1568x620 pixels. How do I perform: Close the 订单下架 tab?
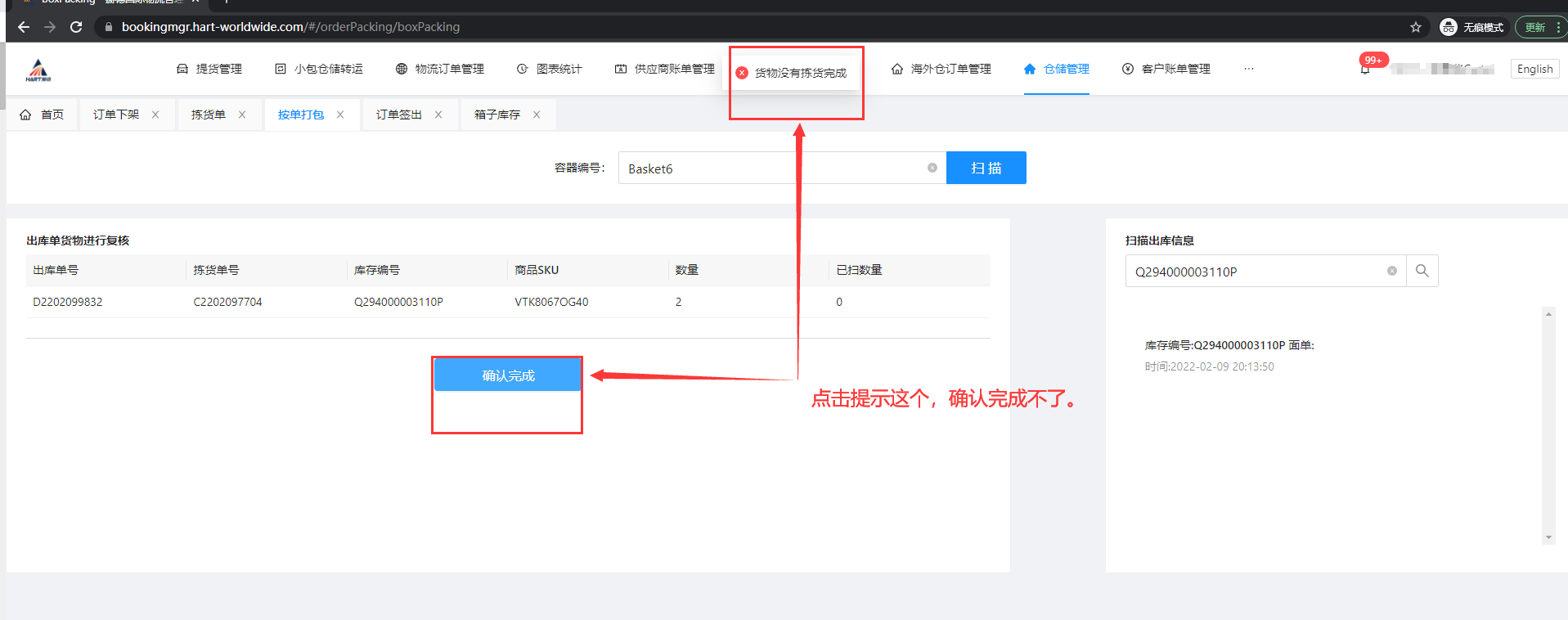tap(155, 115)
